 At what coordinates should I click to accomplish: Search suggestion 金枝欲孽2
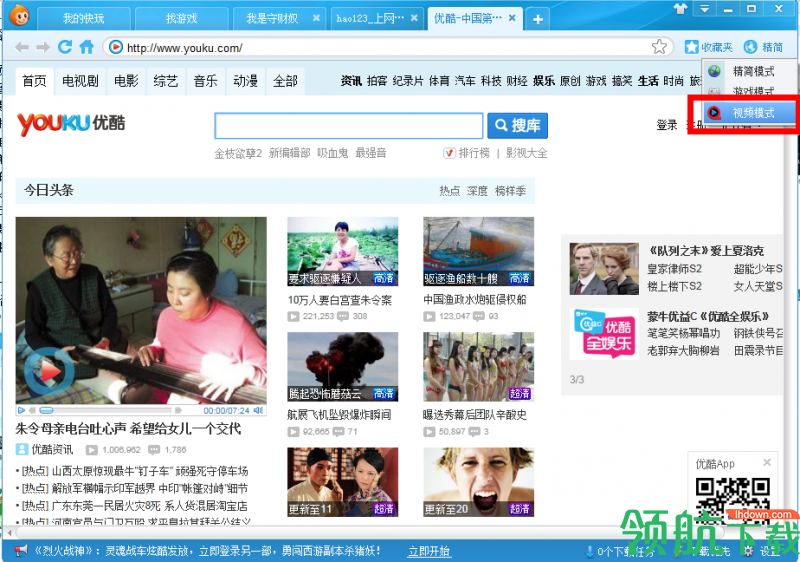click(238, 153)
